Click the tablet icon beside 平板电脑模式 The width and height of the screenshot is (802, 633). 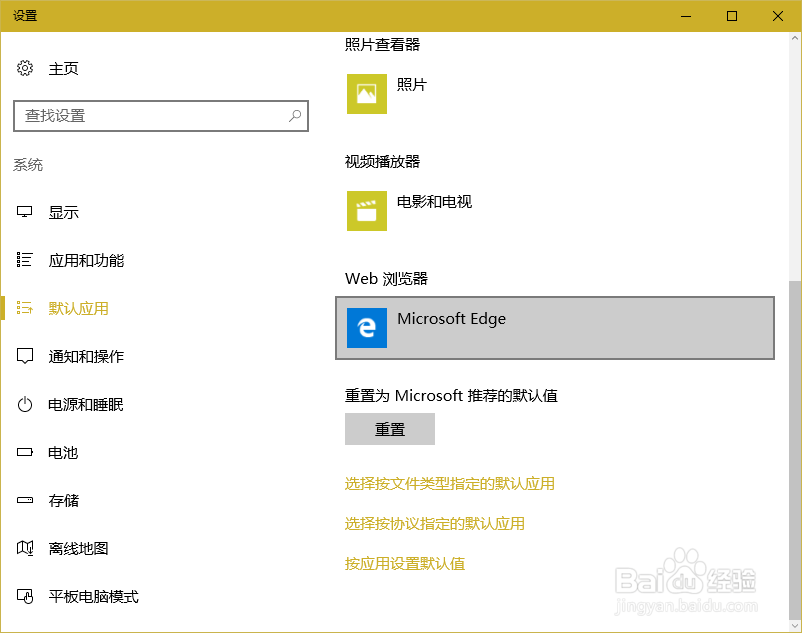tap(26, 596)
